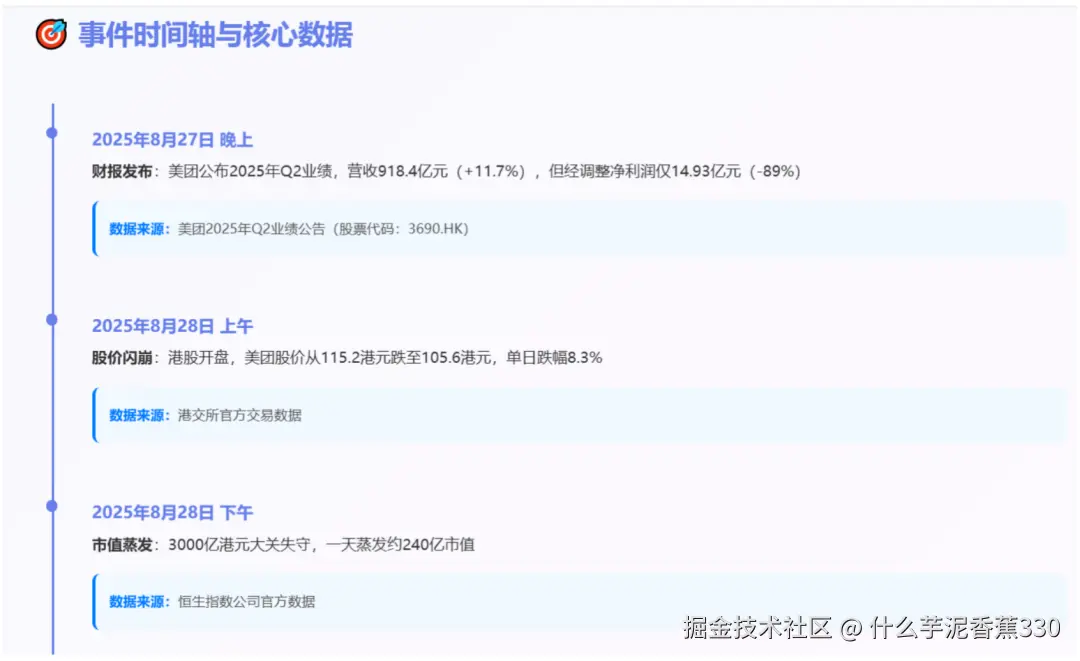The height and width of the screenshot is (661, 1080).
Task: Select the date text 2025年8月28日 上午
Action: pyautogui.click(x=172, y=326)
